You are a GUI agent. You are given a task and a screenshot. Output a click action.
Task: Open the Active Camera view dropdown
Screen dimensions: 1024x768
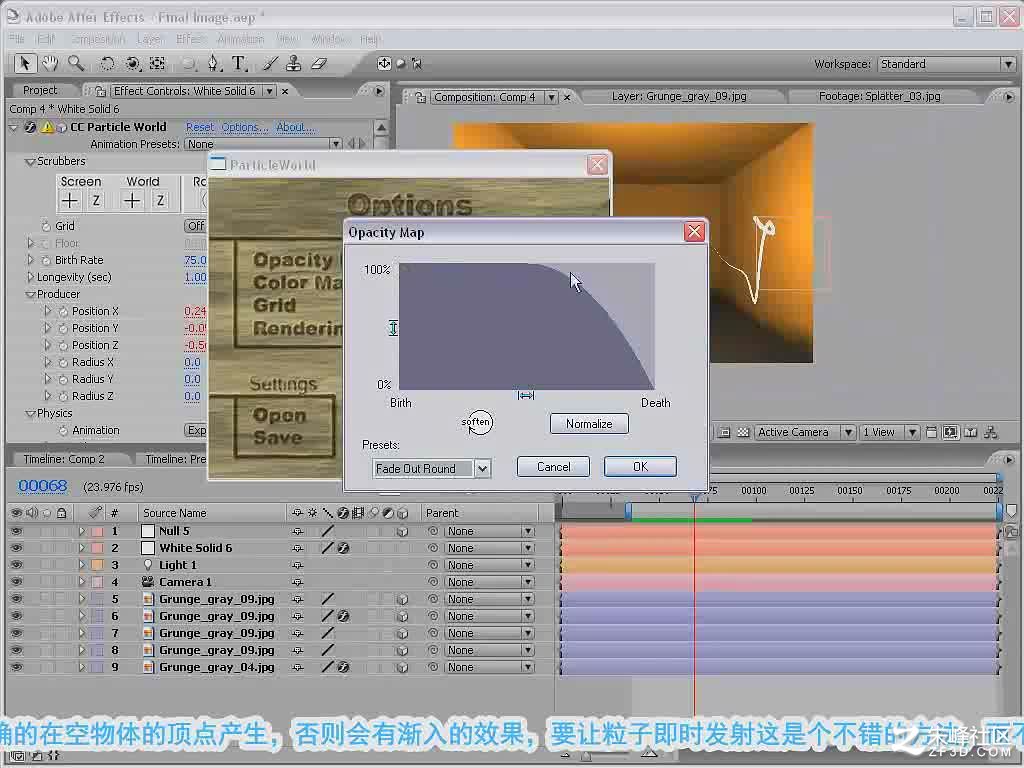[848, 432]
